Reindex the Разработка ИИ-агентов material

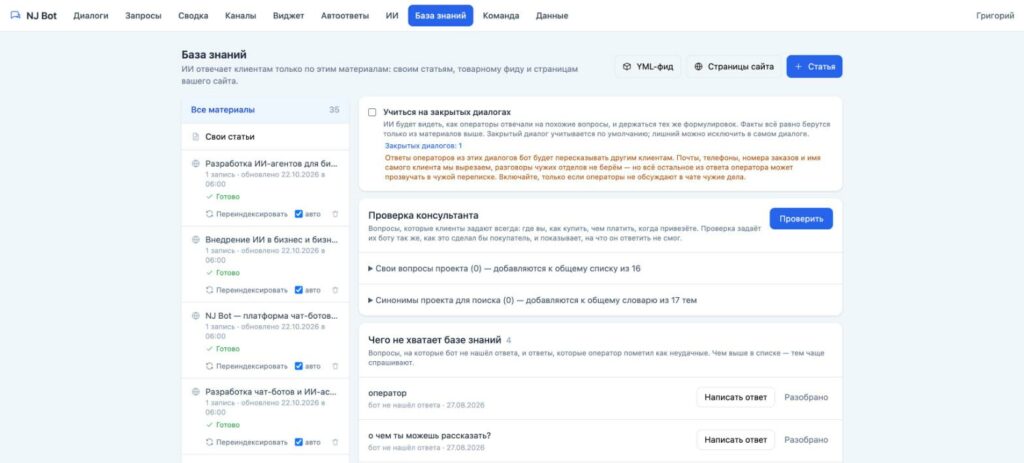[246, 214]
